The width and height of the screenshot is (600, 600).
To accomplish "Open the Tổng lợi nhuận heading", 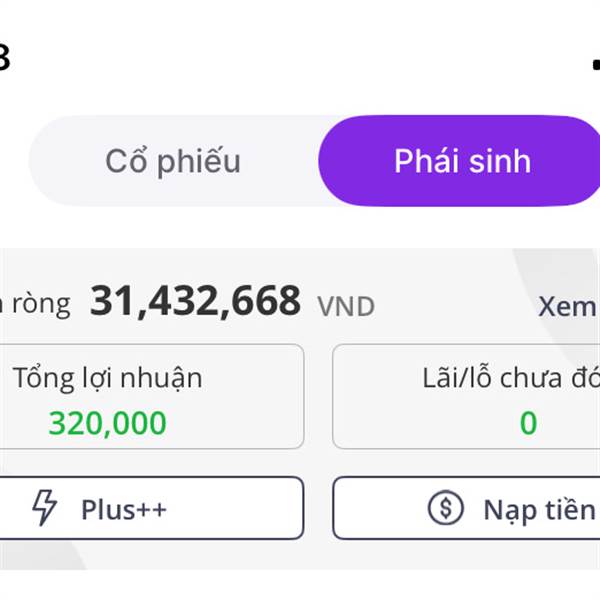I will 108,378.
